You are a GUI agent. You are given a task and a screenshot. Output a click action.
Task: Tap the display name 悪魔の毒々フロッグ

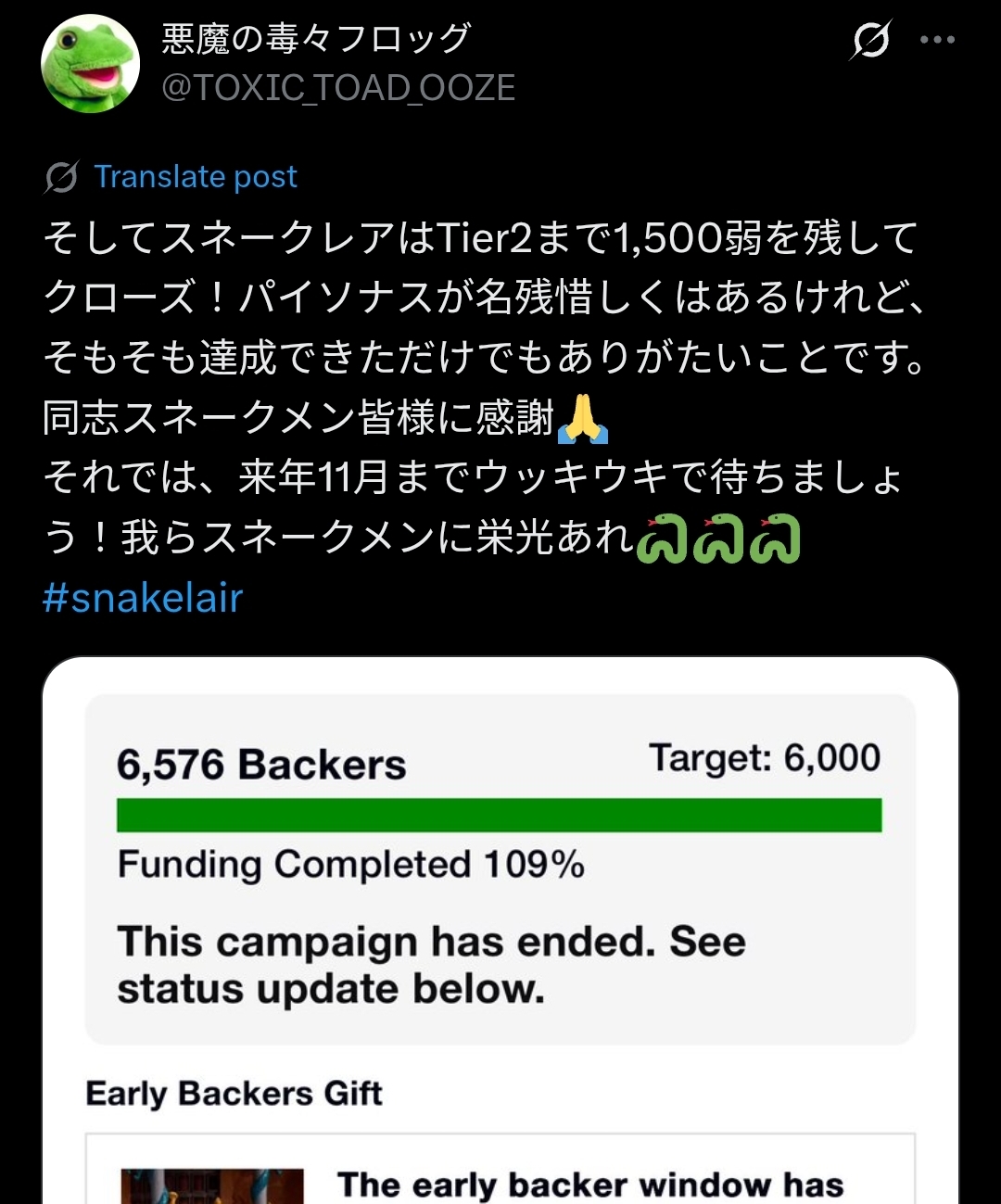pyautogui.click(x=316, y=38)
